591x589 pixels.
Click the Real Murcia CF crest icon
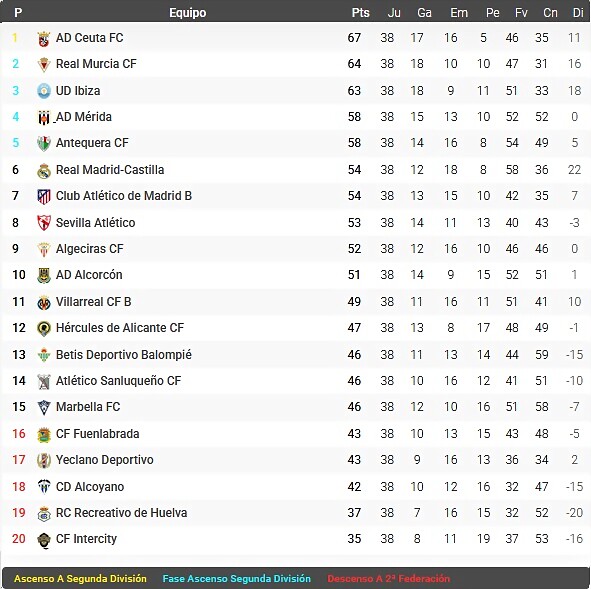44,64
